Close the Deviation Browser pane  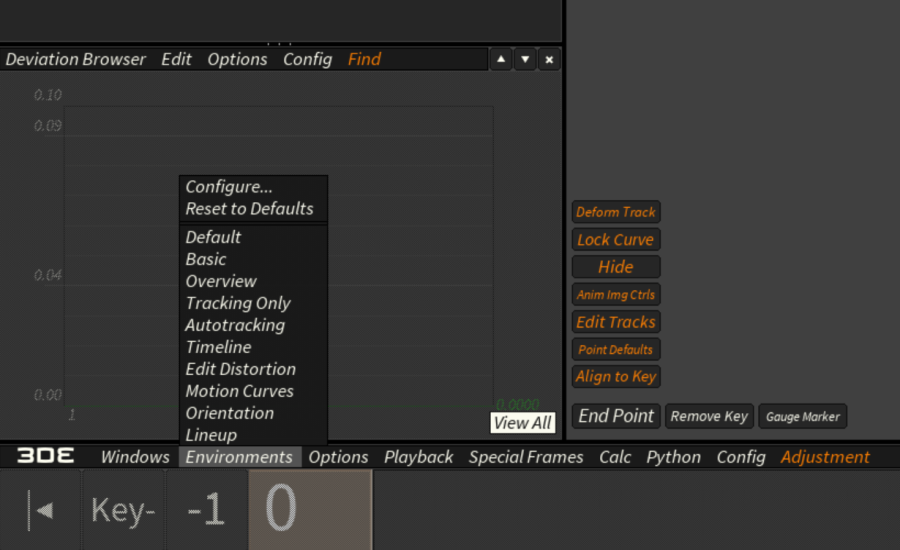pyautogui.click(x=549, y=60)
